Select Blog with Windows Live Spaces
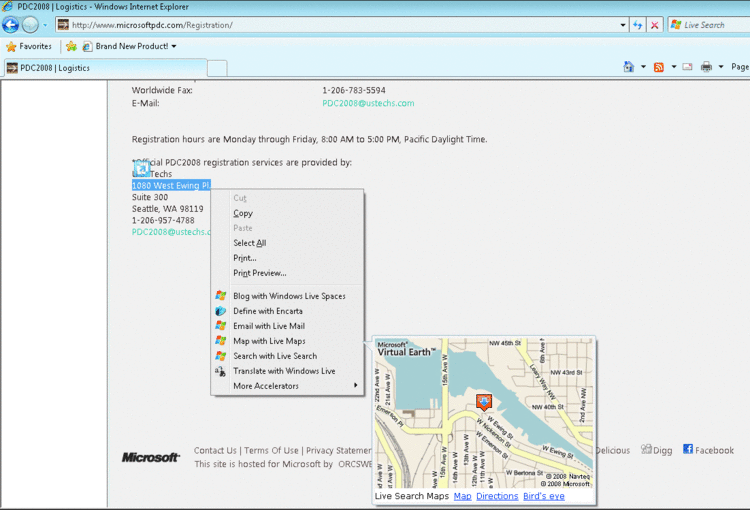This screenshot has width=750, height=510. pyautogui.click(x=287, y=296)
